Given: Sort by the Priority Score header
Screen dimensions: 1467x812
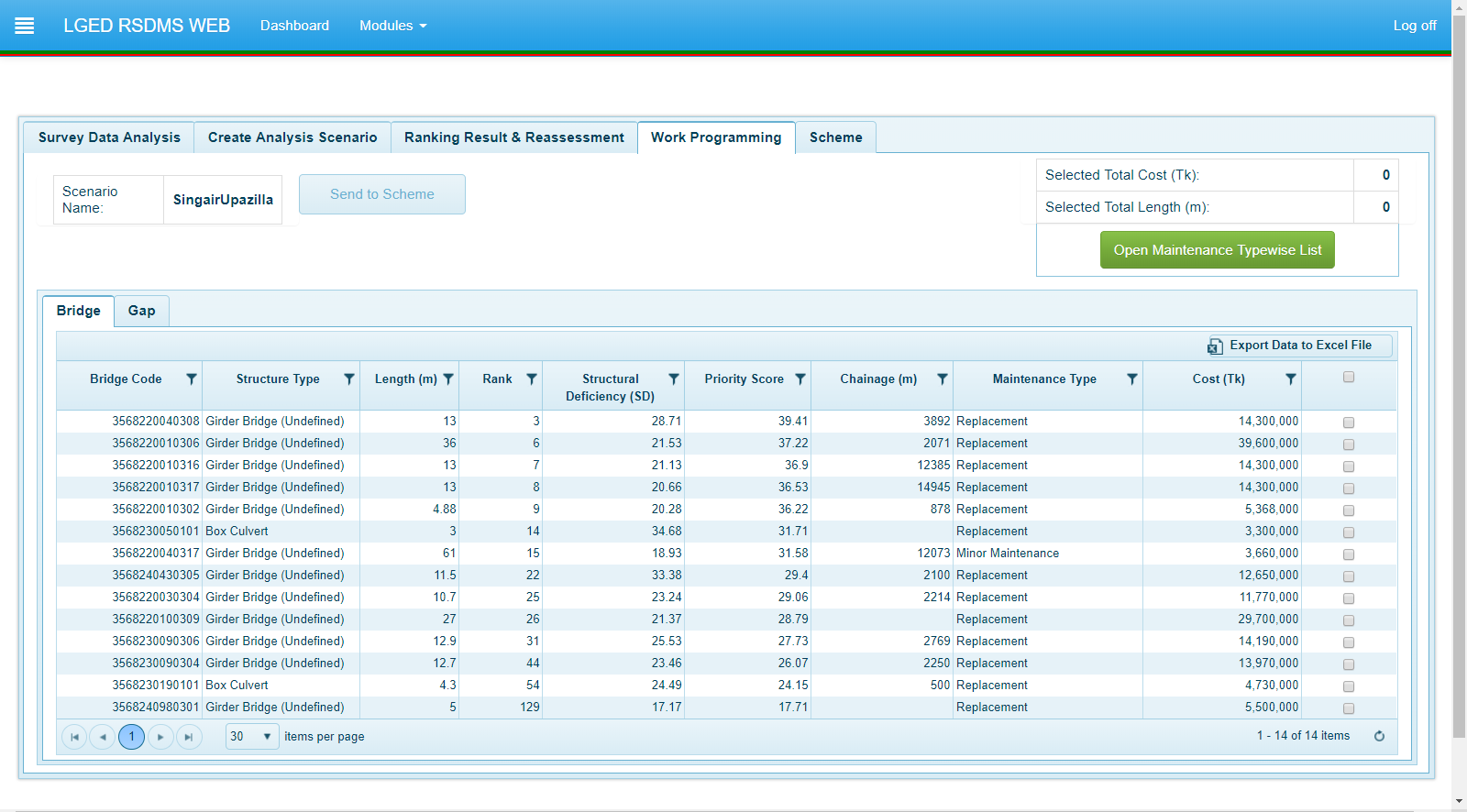Looking at the screenshot, I should click(744, 379).
